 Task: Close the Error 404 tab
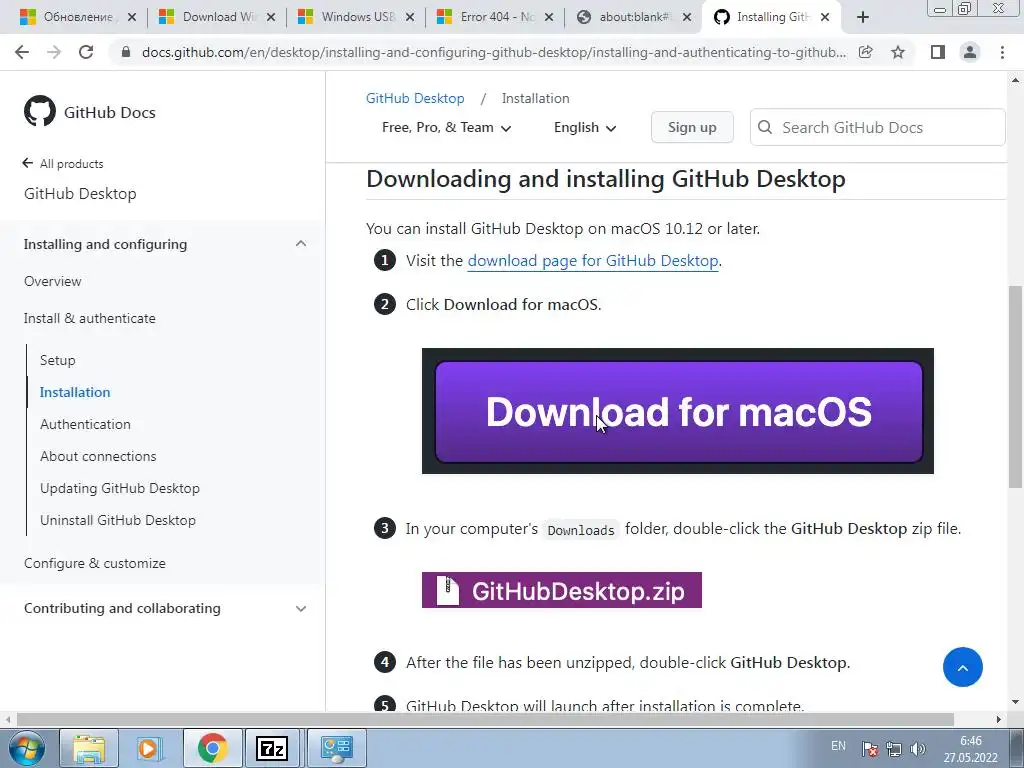coord(549,17)
